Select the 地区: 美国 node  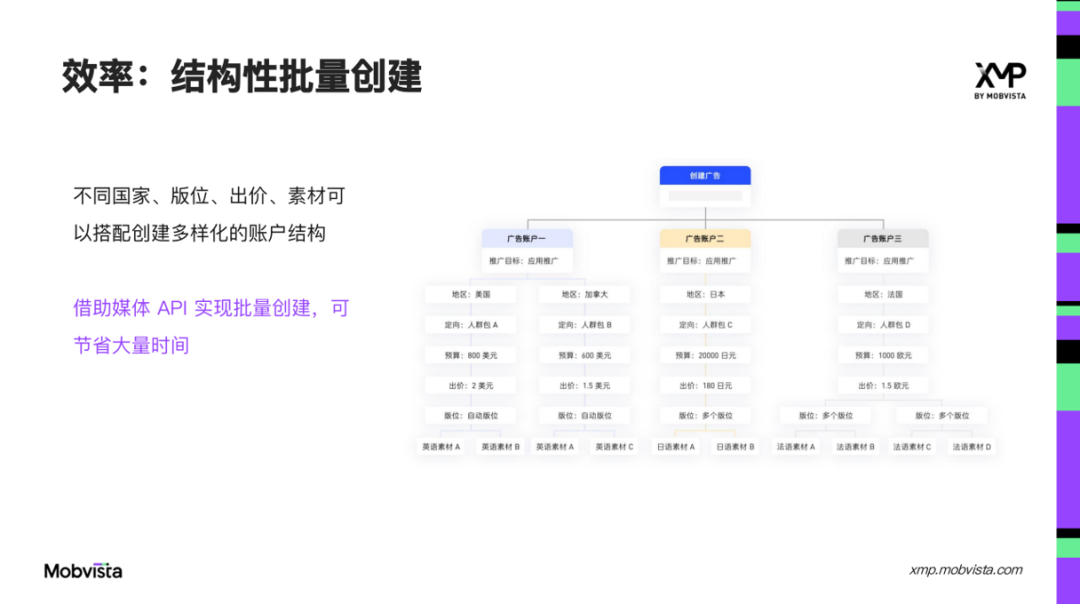[470, 293]
